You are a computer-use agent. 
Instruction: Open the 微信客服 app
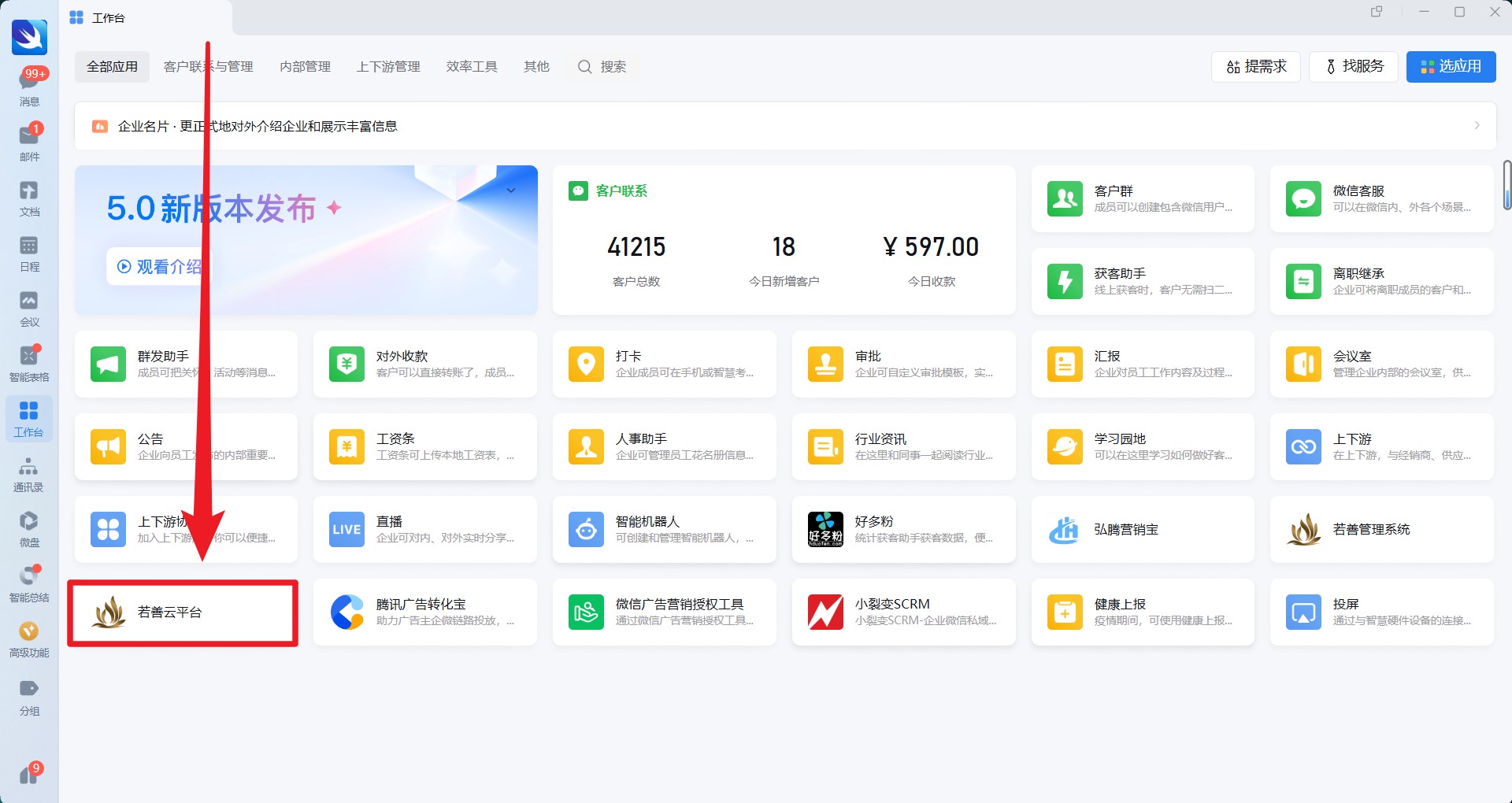pos(1381,198)
